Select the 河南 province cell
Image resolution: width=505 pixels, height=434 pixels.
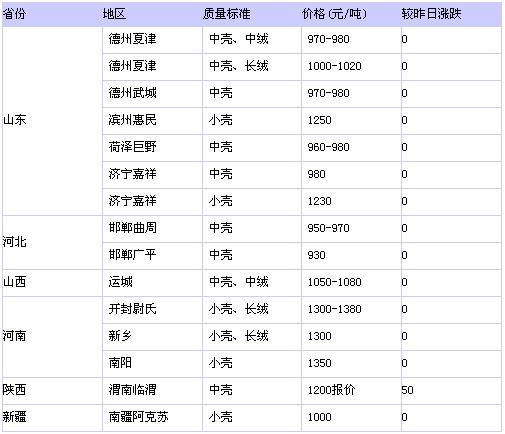[52, 337]
